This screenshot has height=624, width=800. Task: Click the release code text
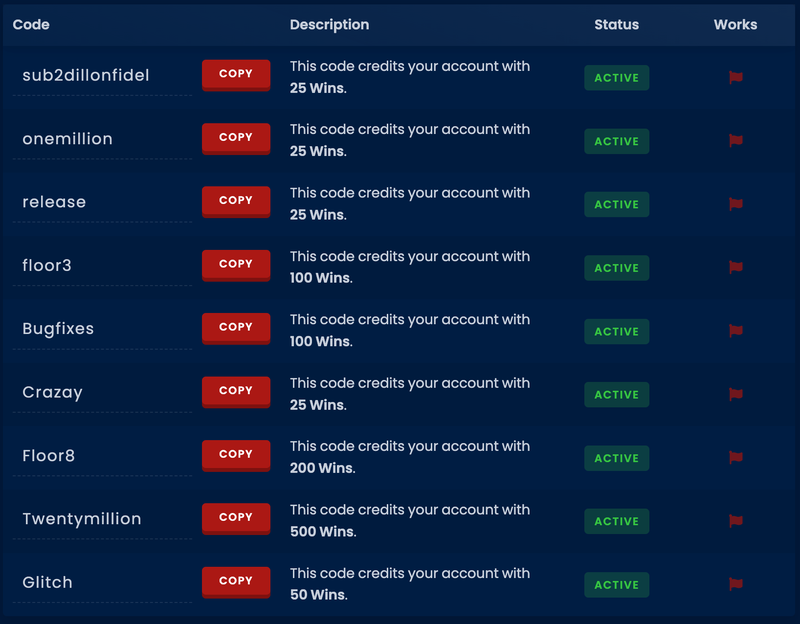coord(54,202)
